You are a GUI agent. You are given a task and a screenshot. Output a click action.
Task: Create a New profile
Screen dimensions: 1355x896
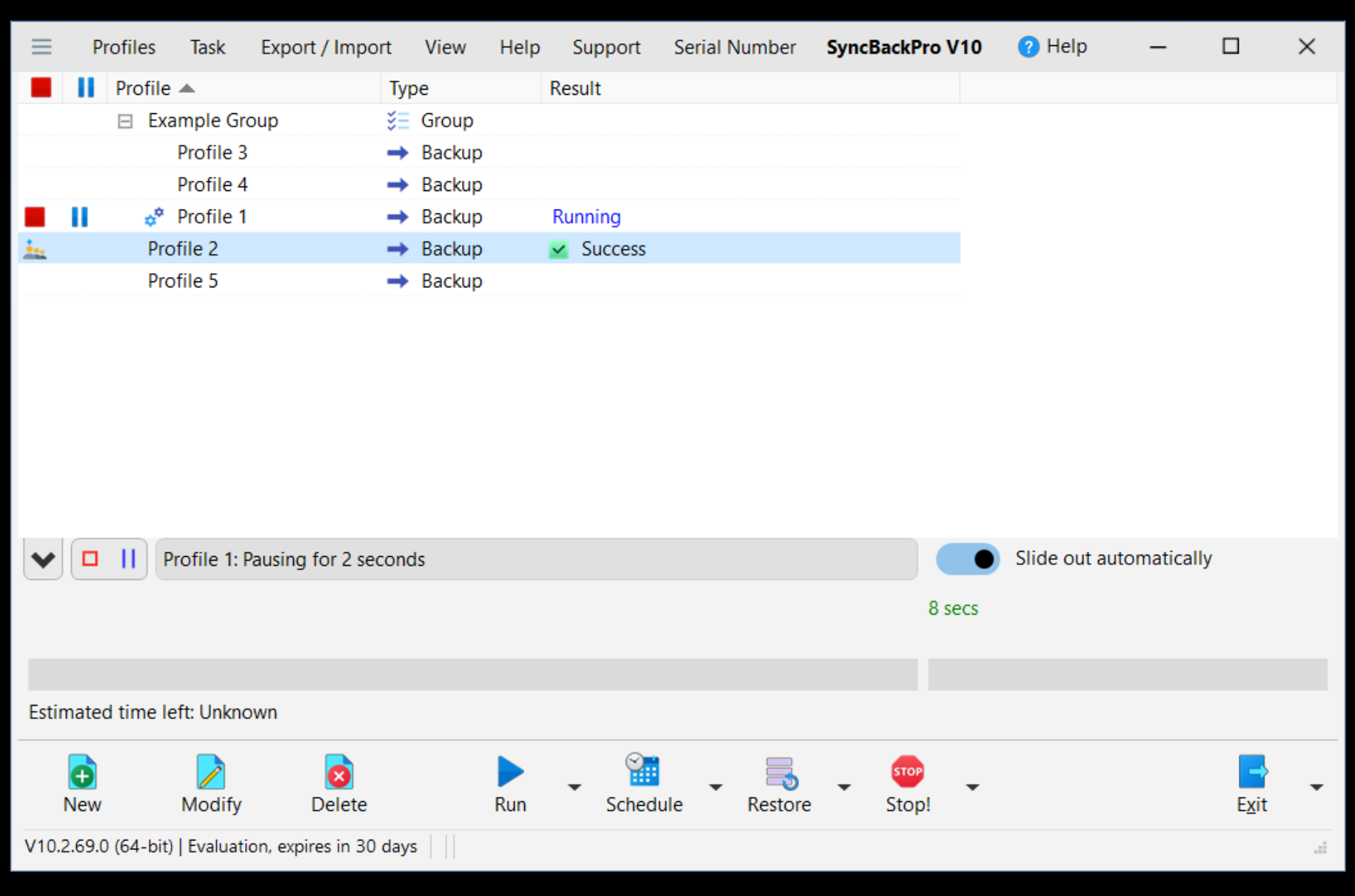point(82,785)
